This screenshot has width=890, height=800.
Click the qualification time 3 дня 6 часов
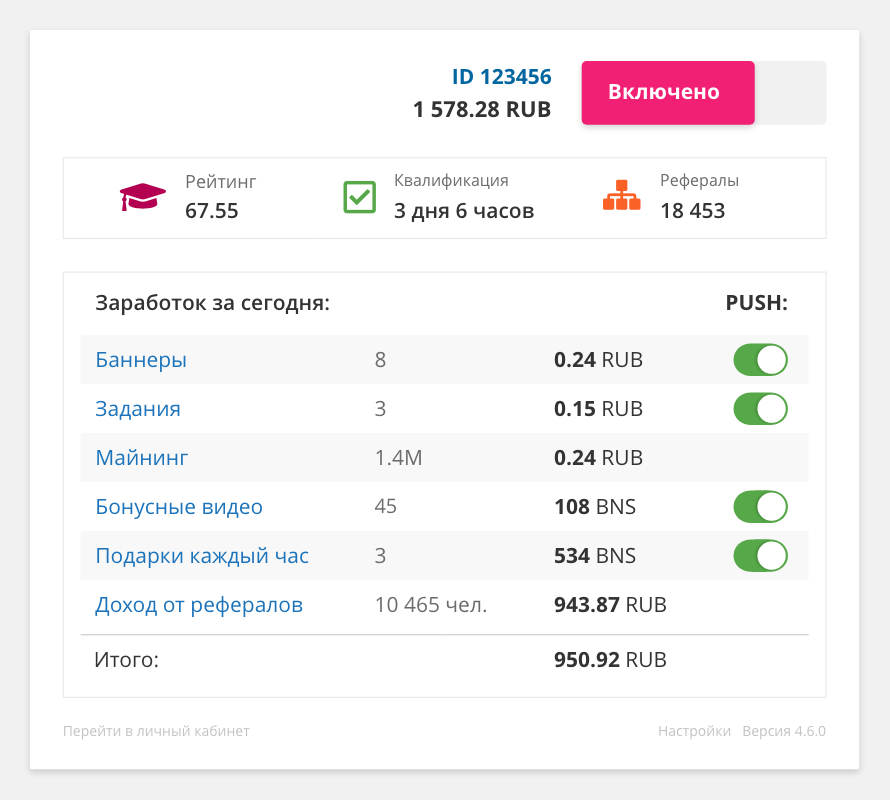click(464, 211)
